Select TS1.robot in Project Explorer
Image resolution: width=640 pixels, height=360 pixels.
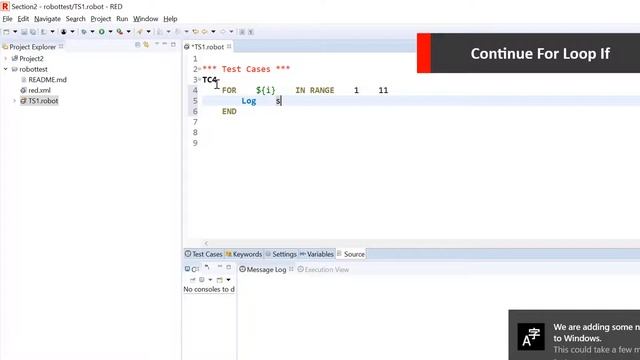click(x=43, y=100)
